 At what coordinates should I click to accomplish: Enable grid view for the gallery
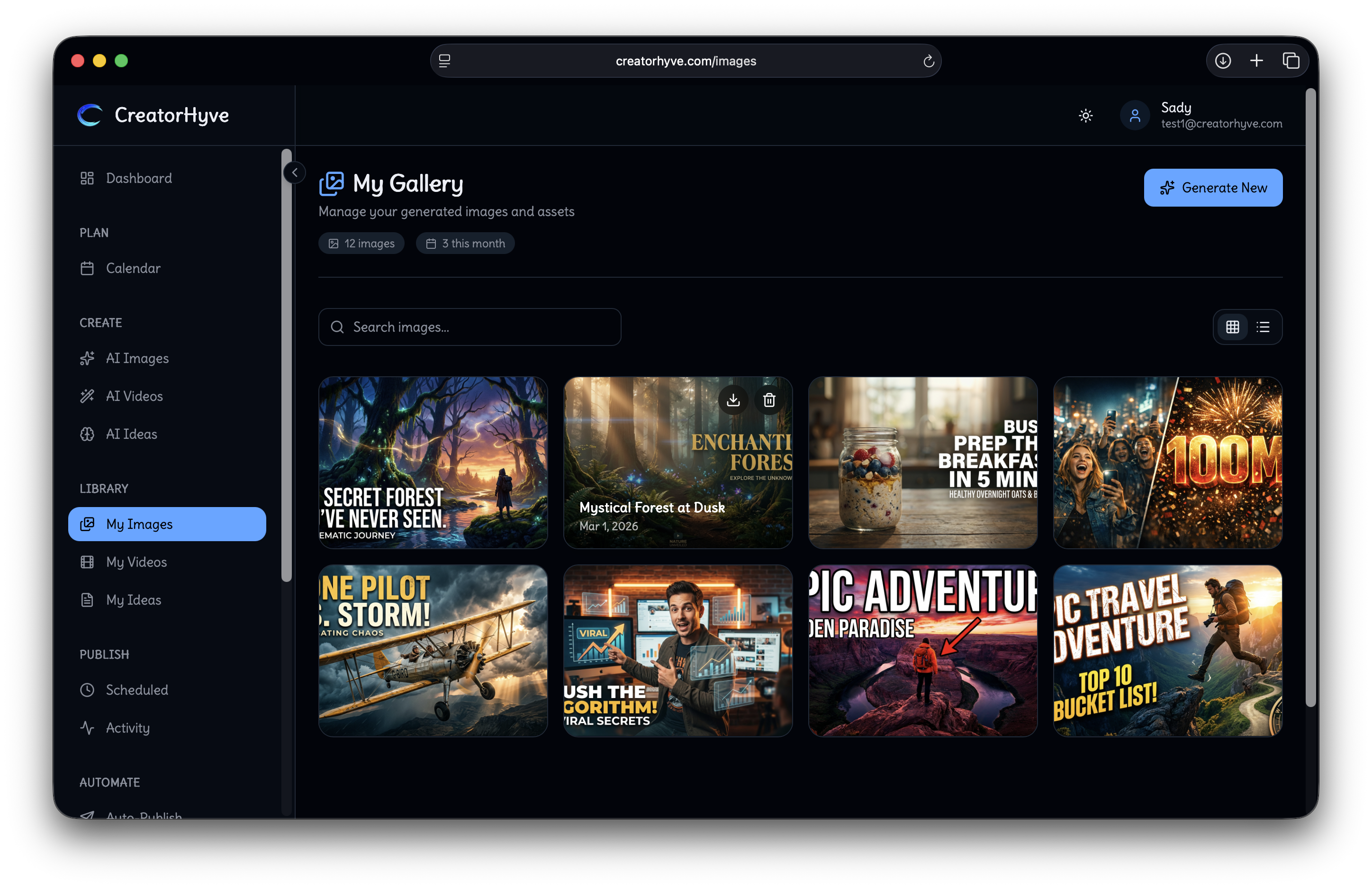point(1233,327)
